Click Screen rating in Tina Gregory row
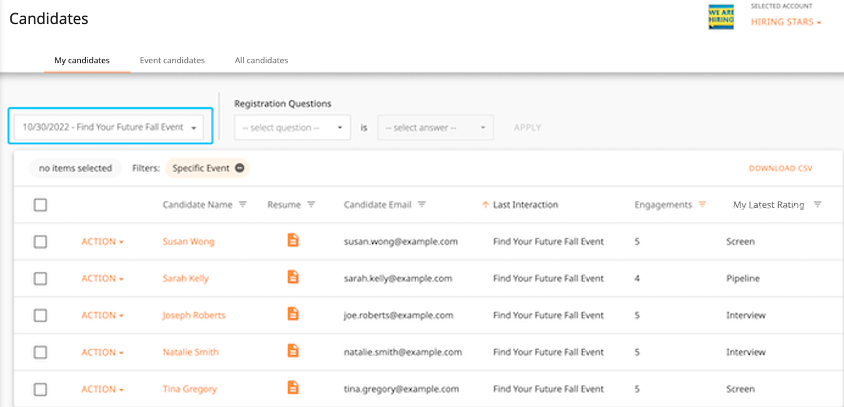 click(x=740, y=389)
